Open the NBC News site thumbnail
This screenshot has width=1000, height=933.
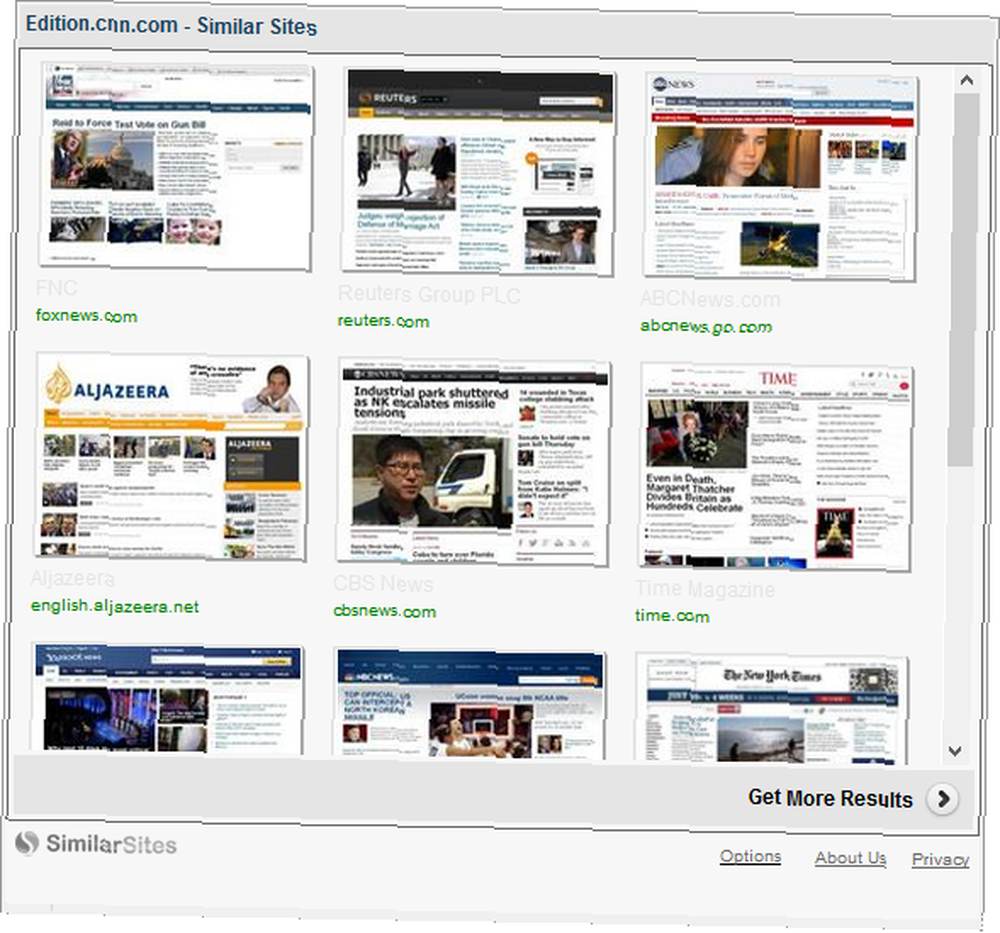pos(469,704)
